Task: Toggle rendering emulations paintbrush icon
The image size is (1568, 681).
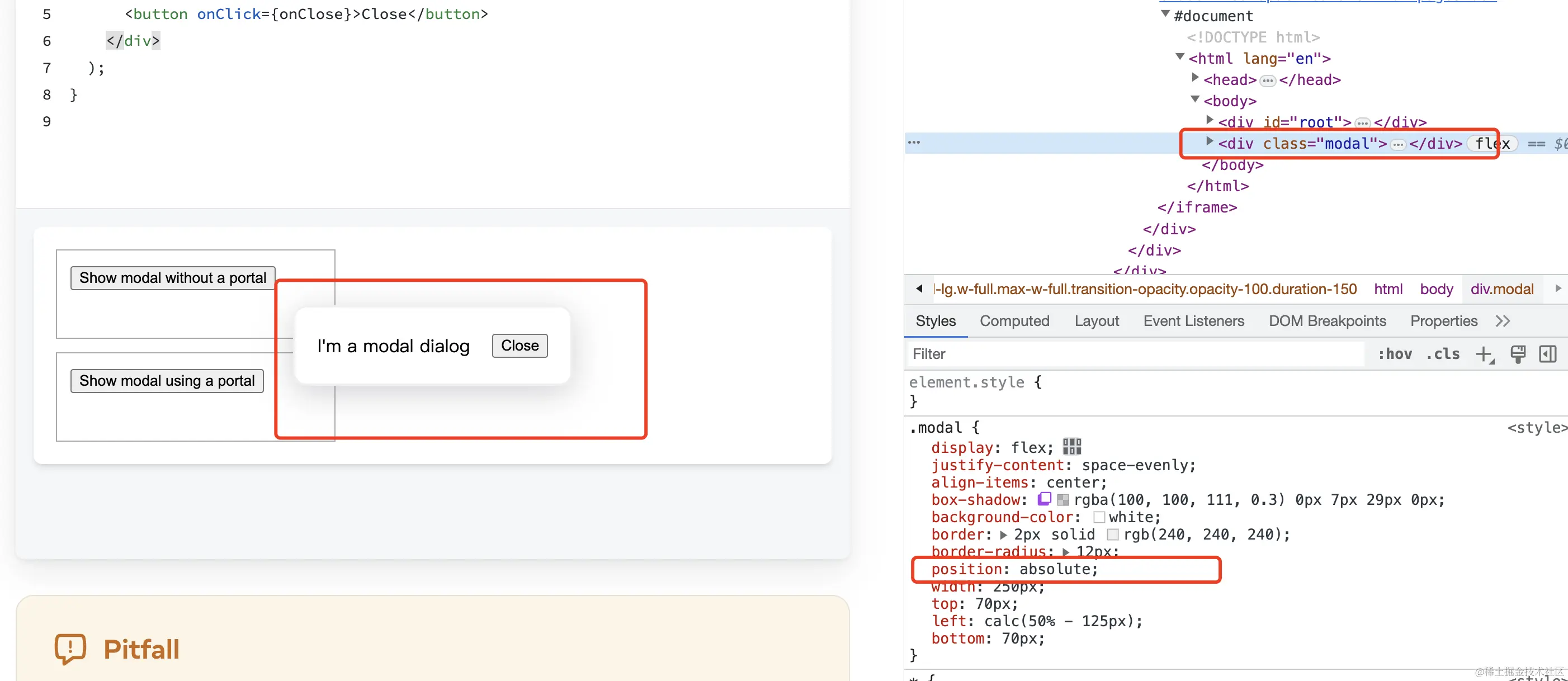Action: tap(1518, 353)
